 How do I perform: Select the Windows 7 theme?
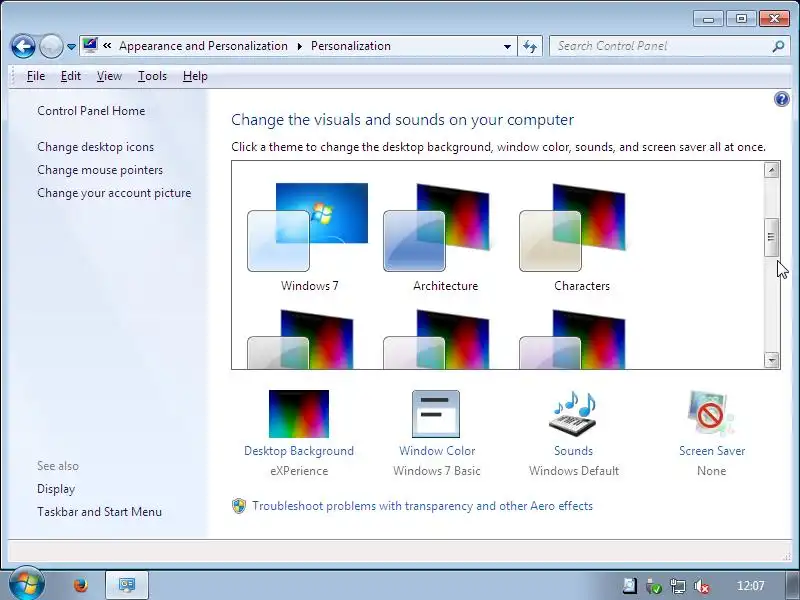[x=309, y=236]
